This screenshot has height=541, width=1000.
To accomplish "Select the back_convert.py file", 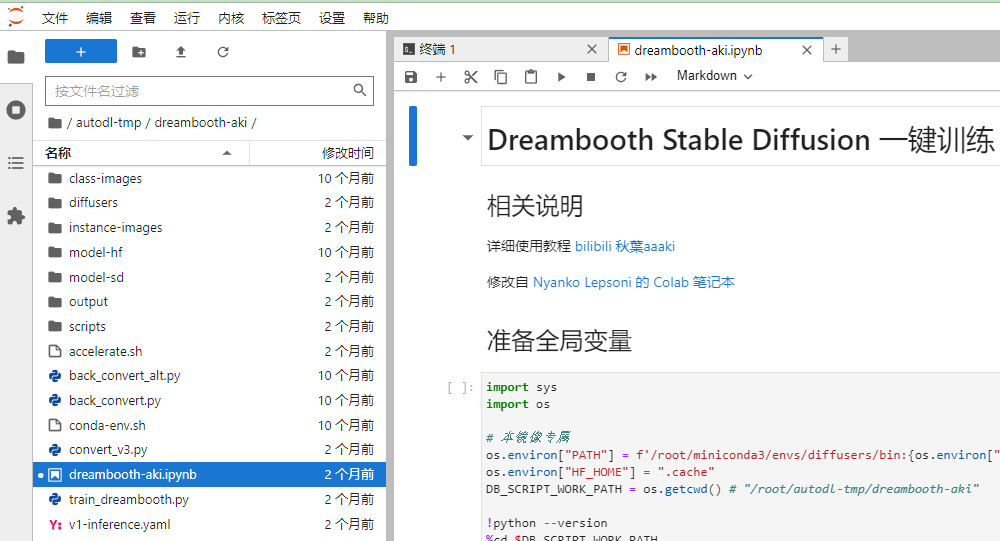I will [x=209, y=400].
